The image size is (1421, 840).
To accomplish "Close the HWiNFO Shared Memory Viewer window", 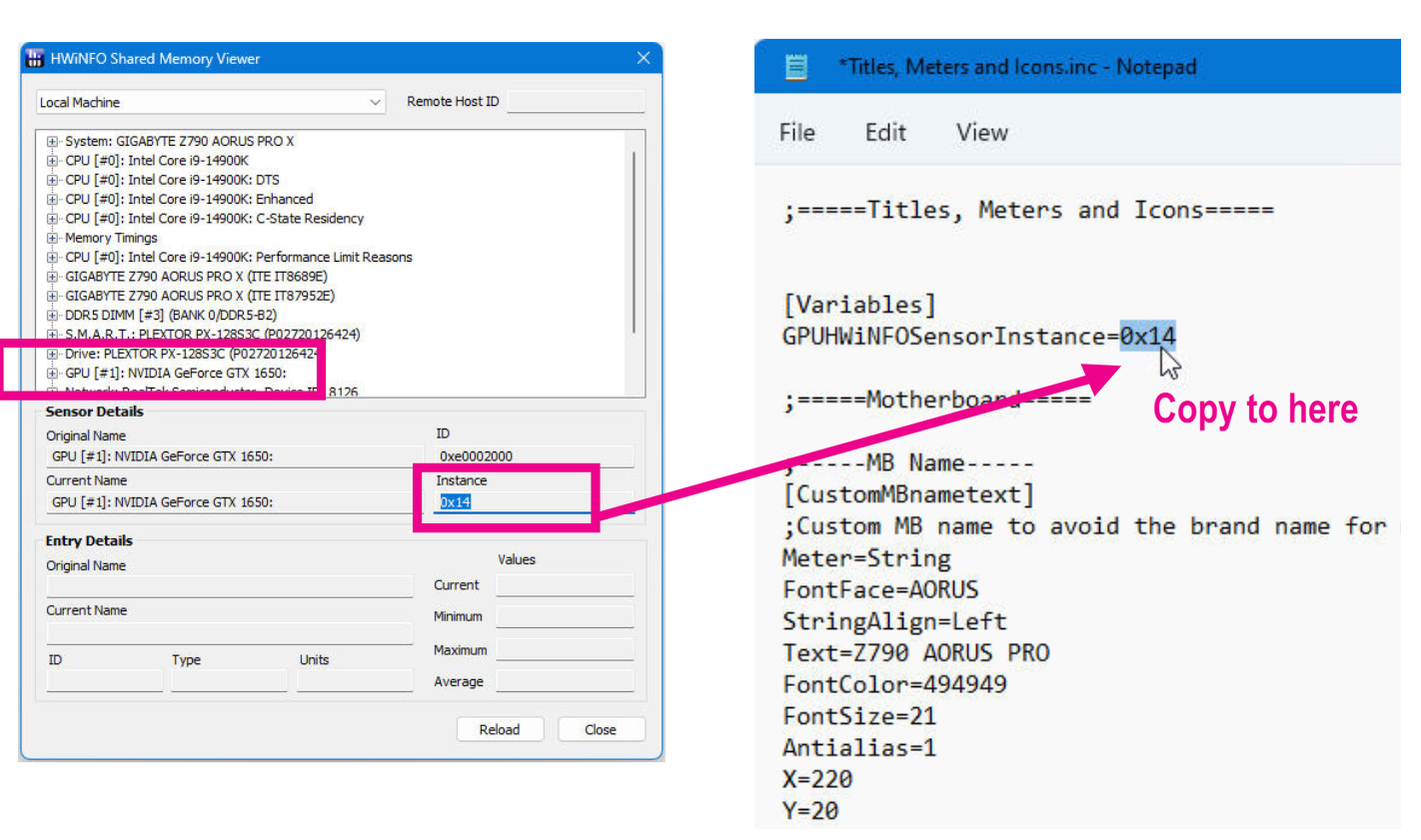I will pyautogui.click(x=644, y=58).
